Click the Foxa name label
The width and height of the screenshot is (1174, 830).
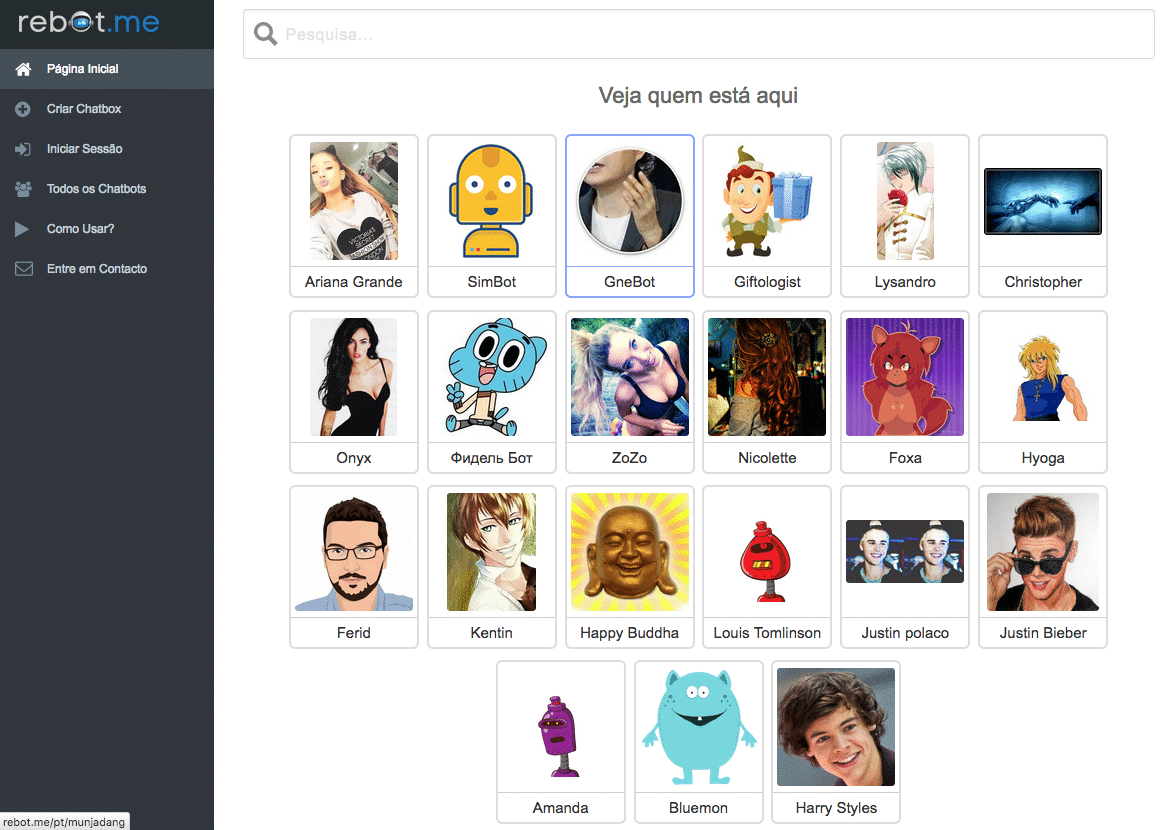pyautogui.click(x=904, y=457)
